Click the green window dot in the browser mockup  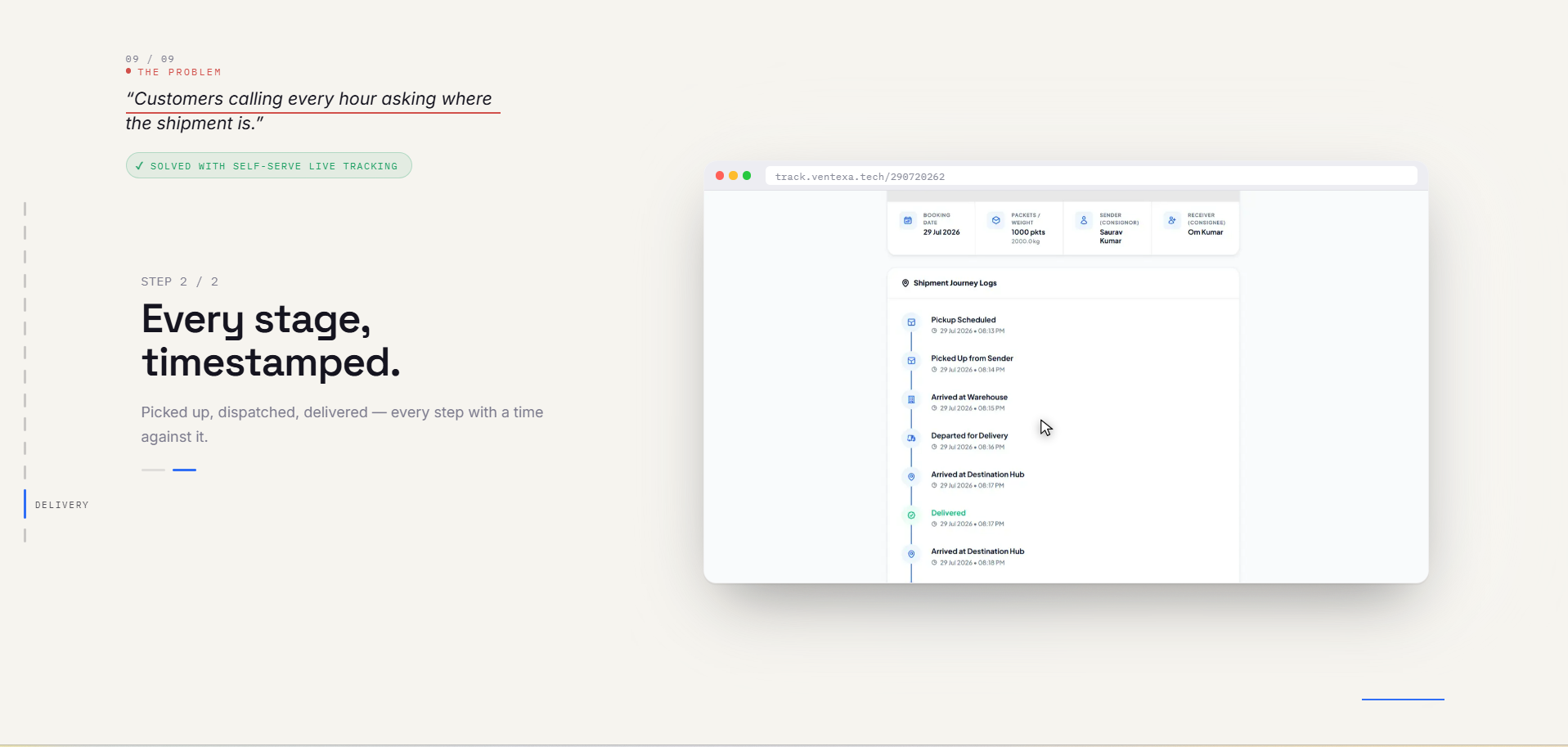[747, 176]
